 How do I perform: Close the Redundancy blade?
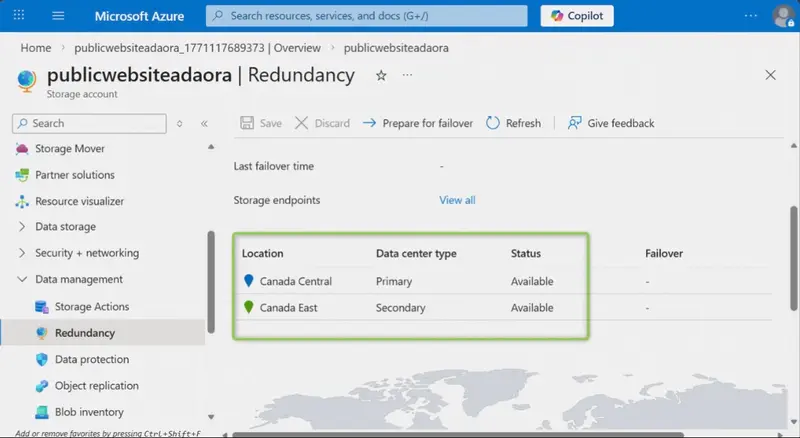(770, 75)
